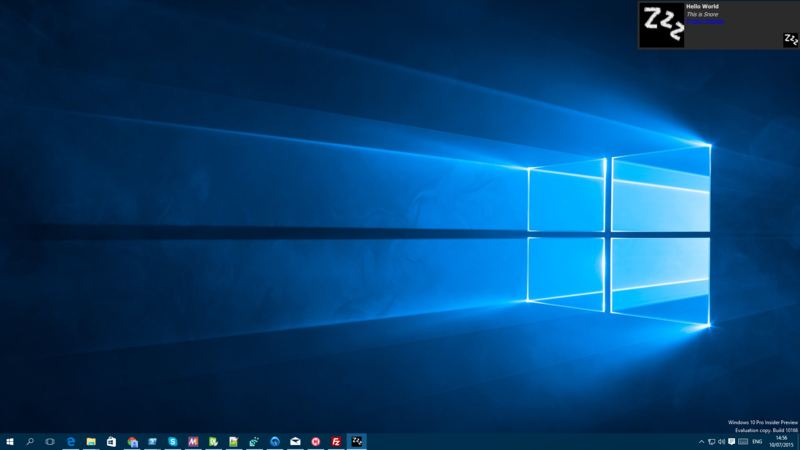Open the touch keyboard tray icon
The image size is (800, 450).
pos(743,442)
